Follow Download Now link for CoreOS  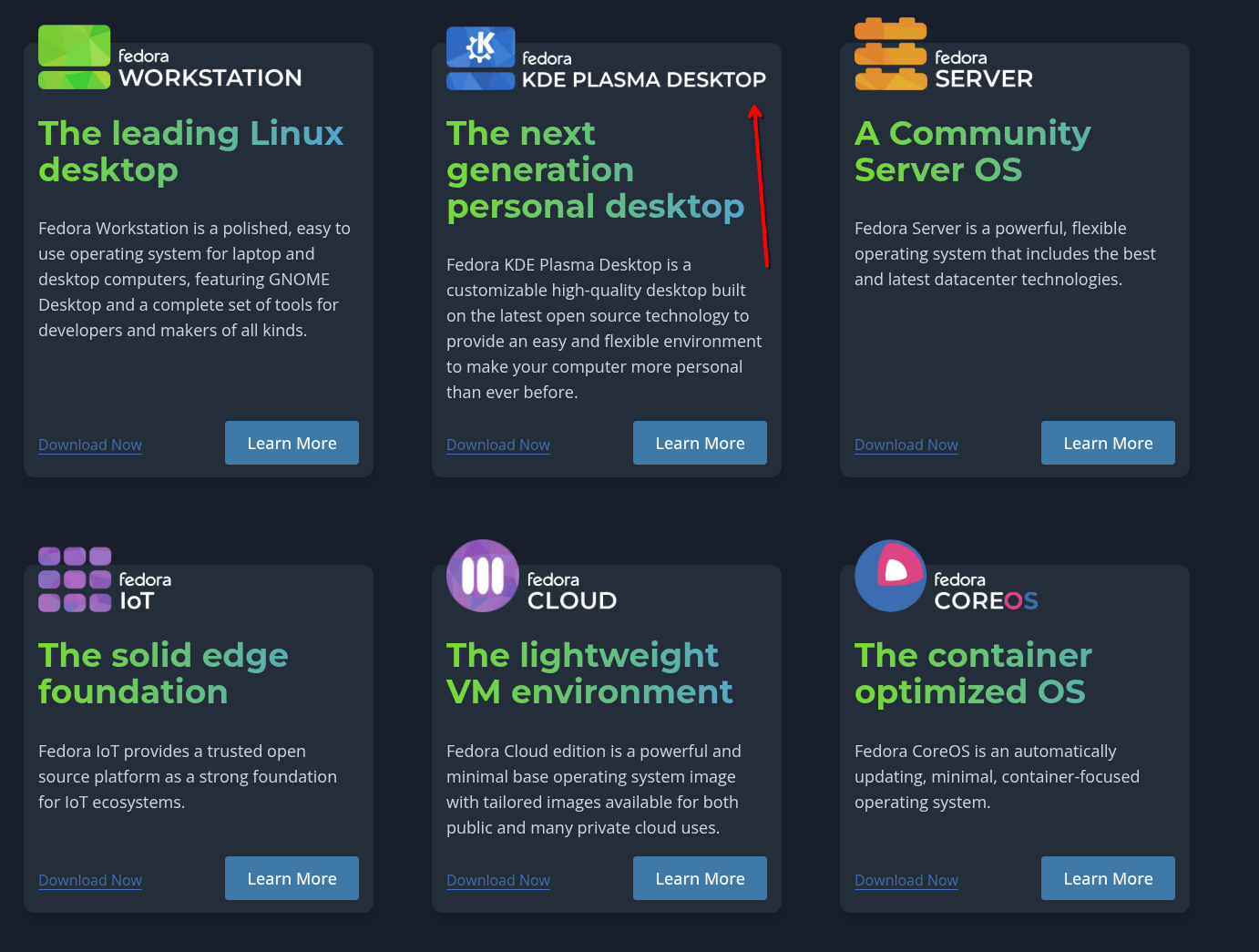coord(906,880)
